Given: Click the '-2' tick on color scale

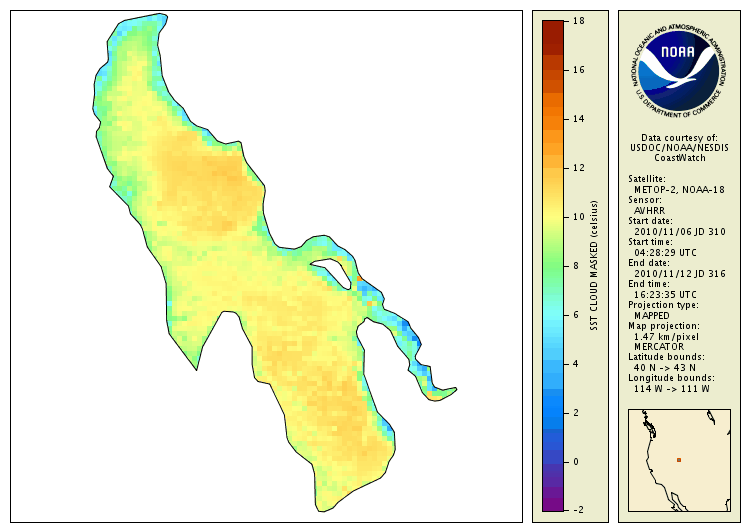Looking at the screenshot, I should pos(578,510).
